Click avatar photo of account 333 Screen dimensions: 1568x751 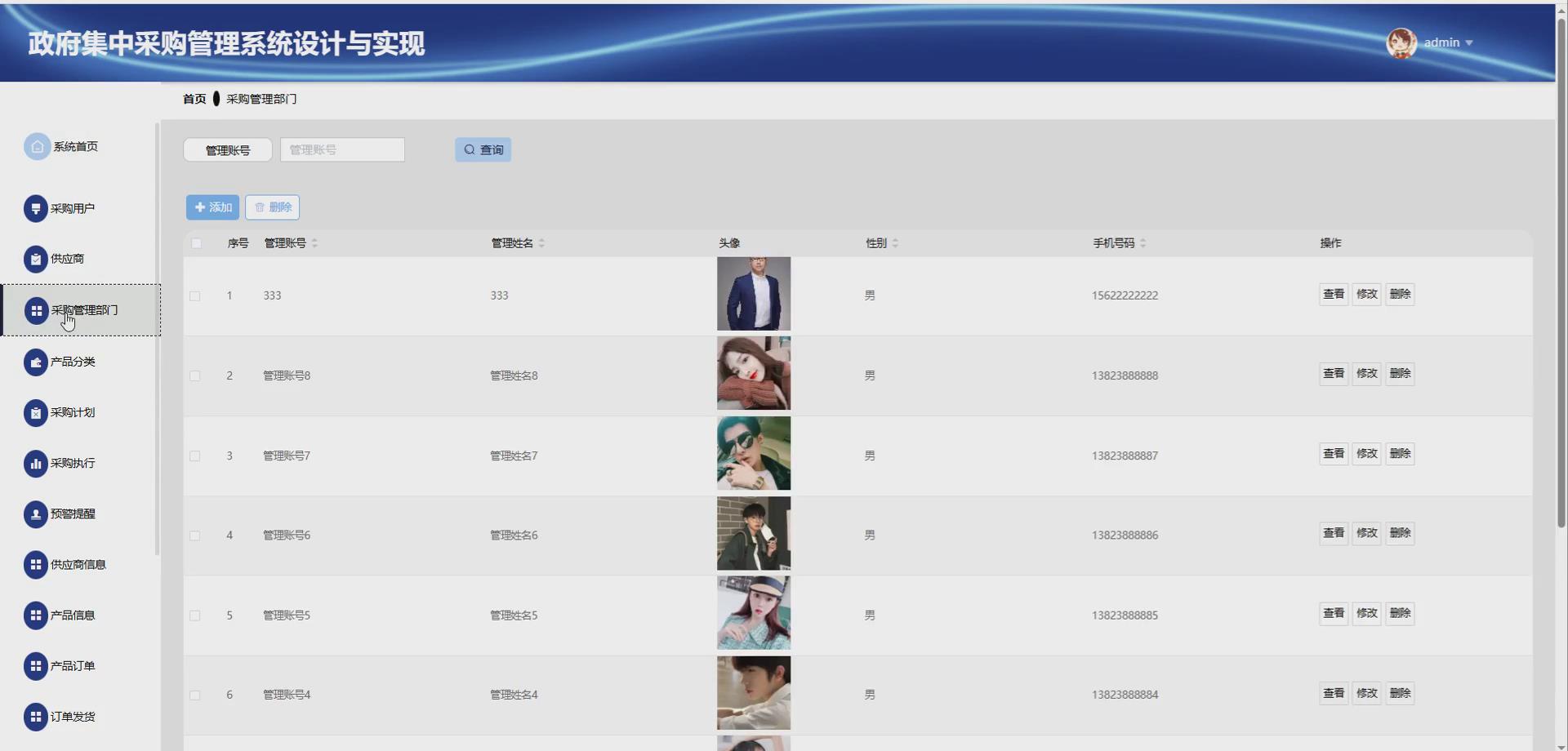[x=754, y=294]
